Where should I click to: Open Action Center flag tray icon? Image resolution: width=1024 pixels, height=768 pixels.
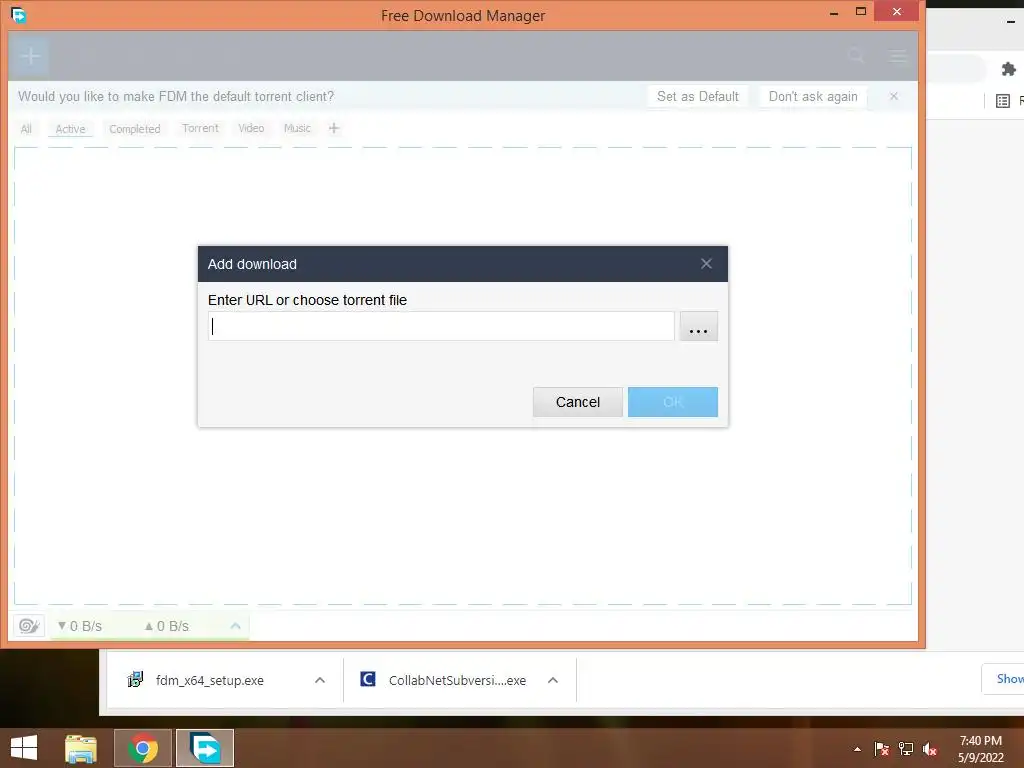coord(881,749)
